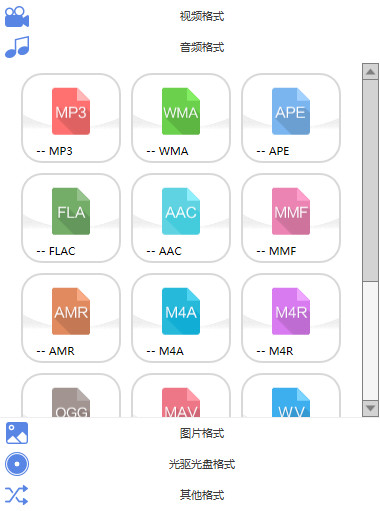The image size is (380, 511).
Task: Open the 视频格式 section
Action: 202,16
